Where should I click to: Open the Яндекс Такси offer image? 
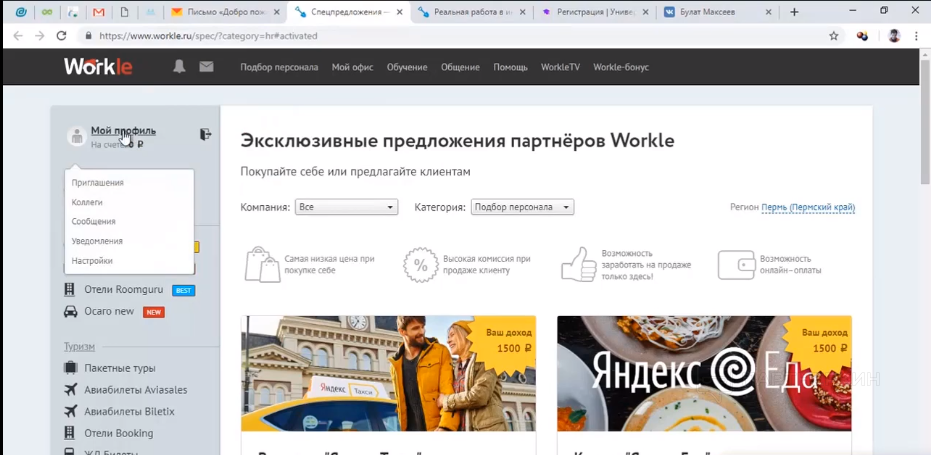tap(388, 373)
